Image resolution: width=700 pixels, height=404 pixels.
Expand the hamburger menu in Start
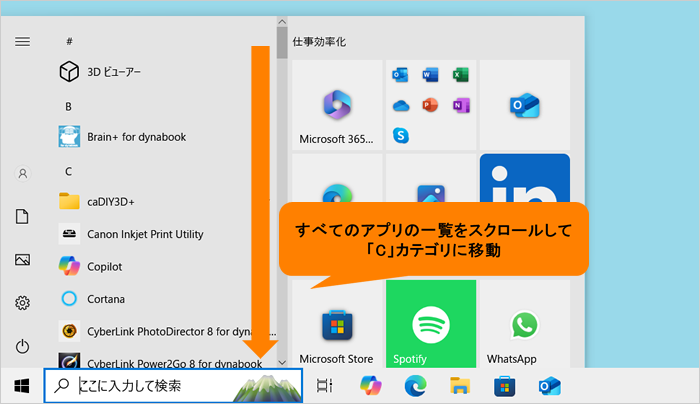22,42
